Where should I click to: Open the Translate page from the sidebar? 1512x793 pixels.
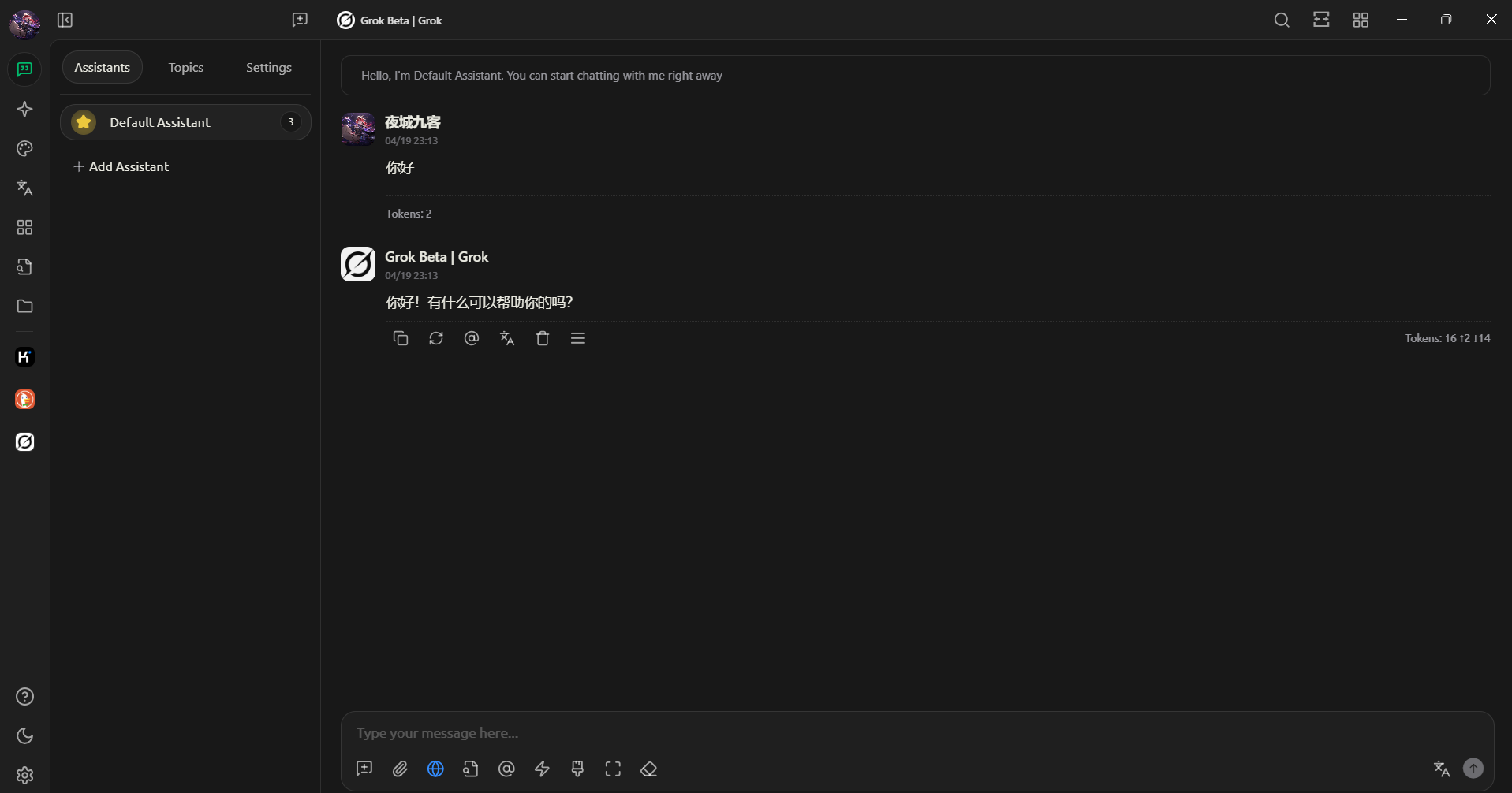pyautogui.click(x=24, y=188)
